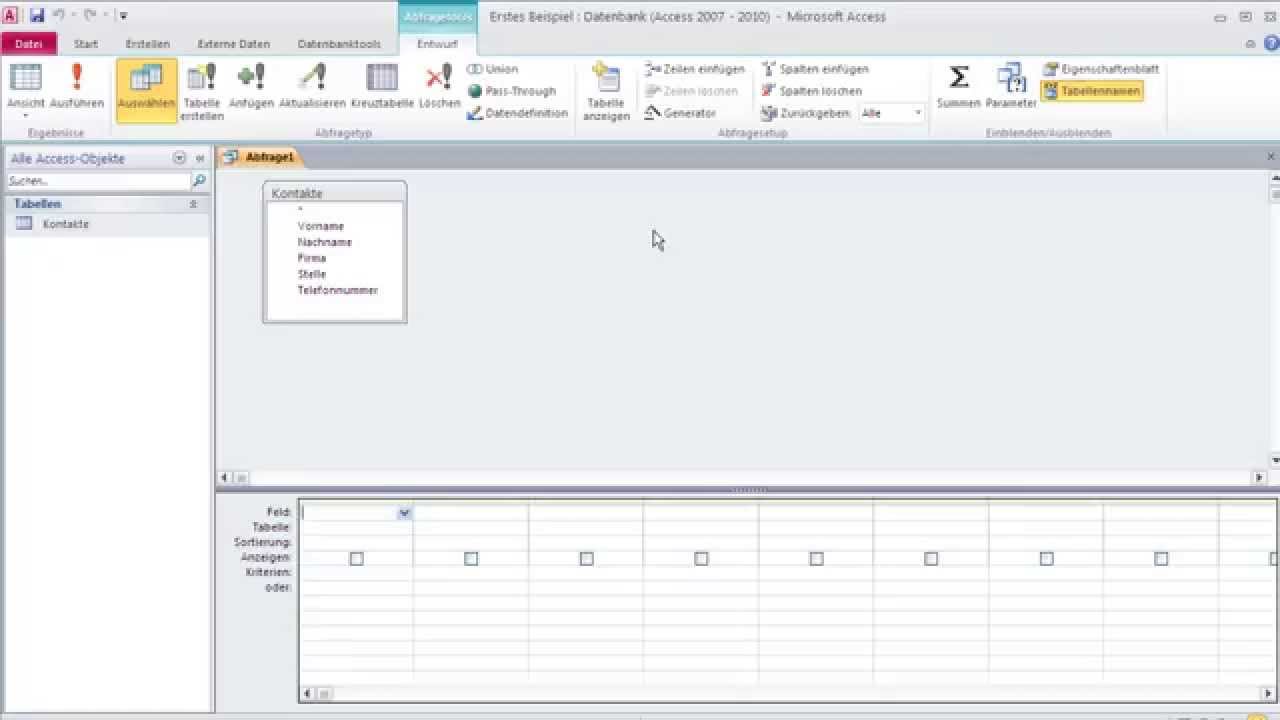Image resolution: width=1280 pixels, height=720 pixels.
Task: Select the Abfrage1 document tab
Action: (x=260, y=157)
